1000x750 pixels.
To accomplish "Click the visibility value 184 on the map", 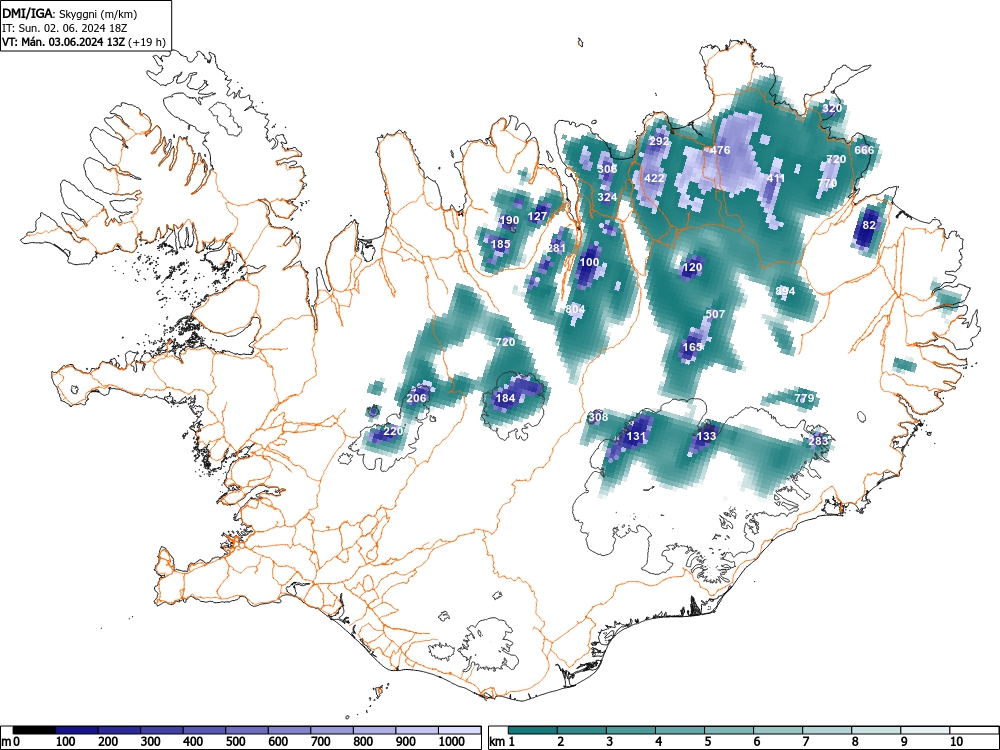I will tap(505, 398).
